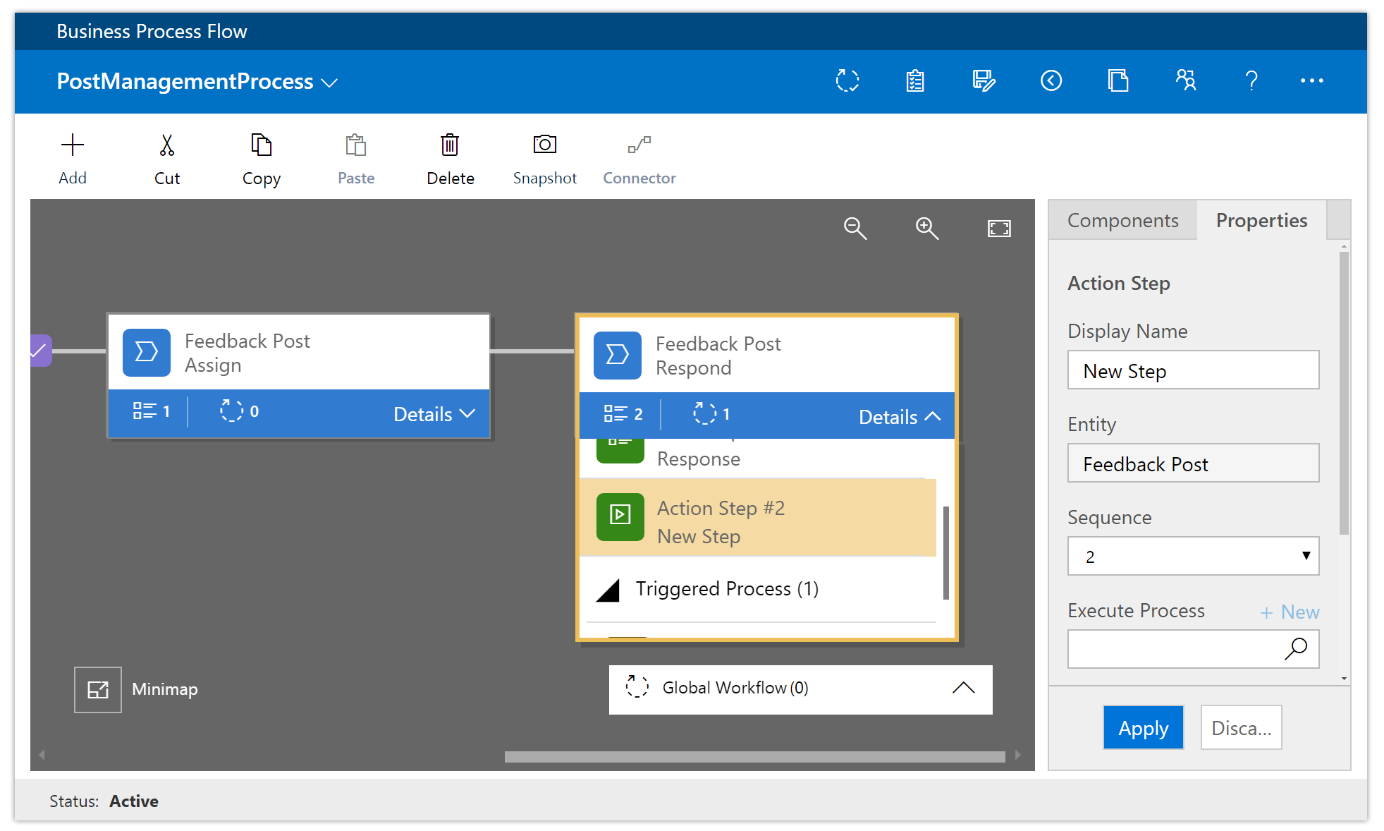1384x831 pixels.
Task: Click the Feedback Post Respond stage icon
Action: [617, 356]
